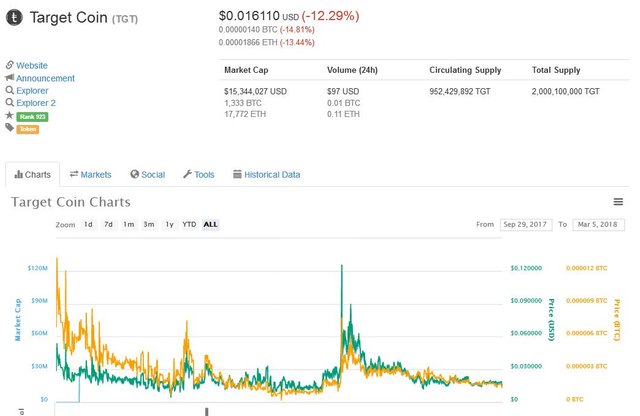
Task: Set chart zoom to 1m
Action: click(x=129, y=224)
